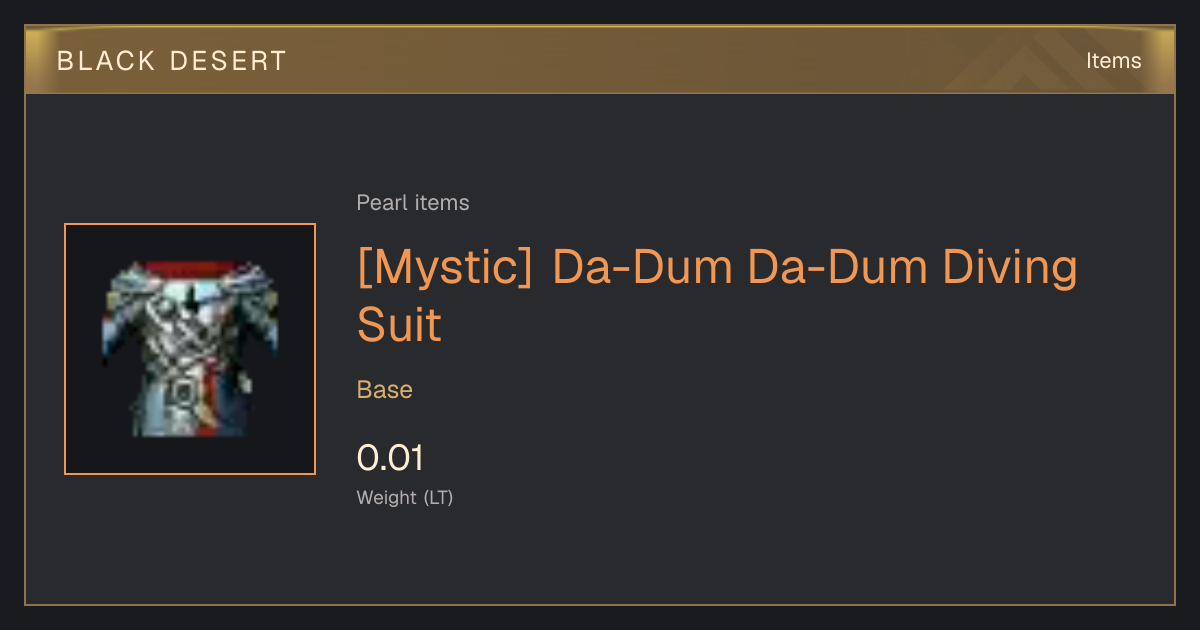Click the (LT) unit text
Viewport: 1200px width, 630px height.
pyautogui.click(x=438, y=497)
